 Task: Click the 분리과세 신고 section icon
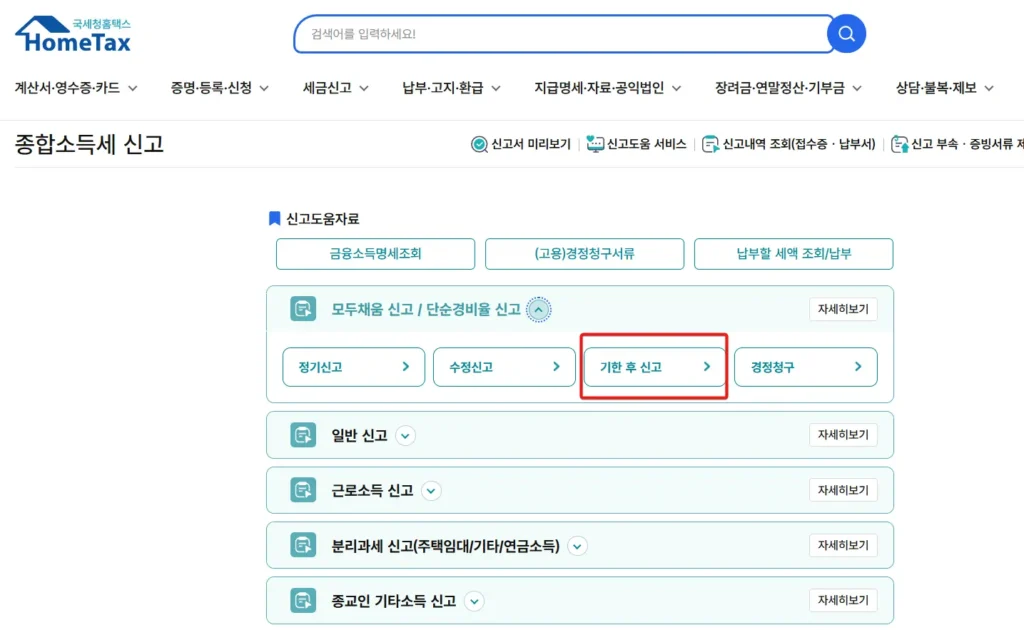pos(303,545)
